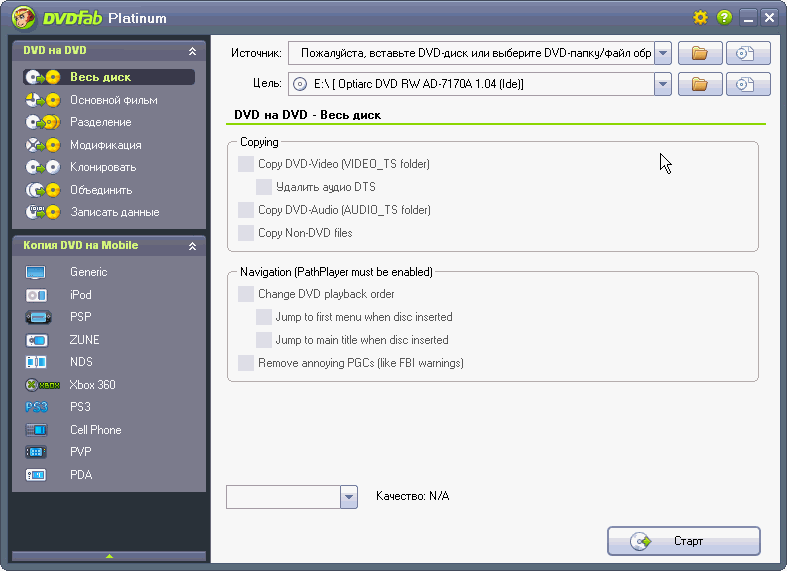
Task: Select the Generic profile label
Action: point(88,272)
